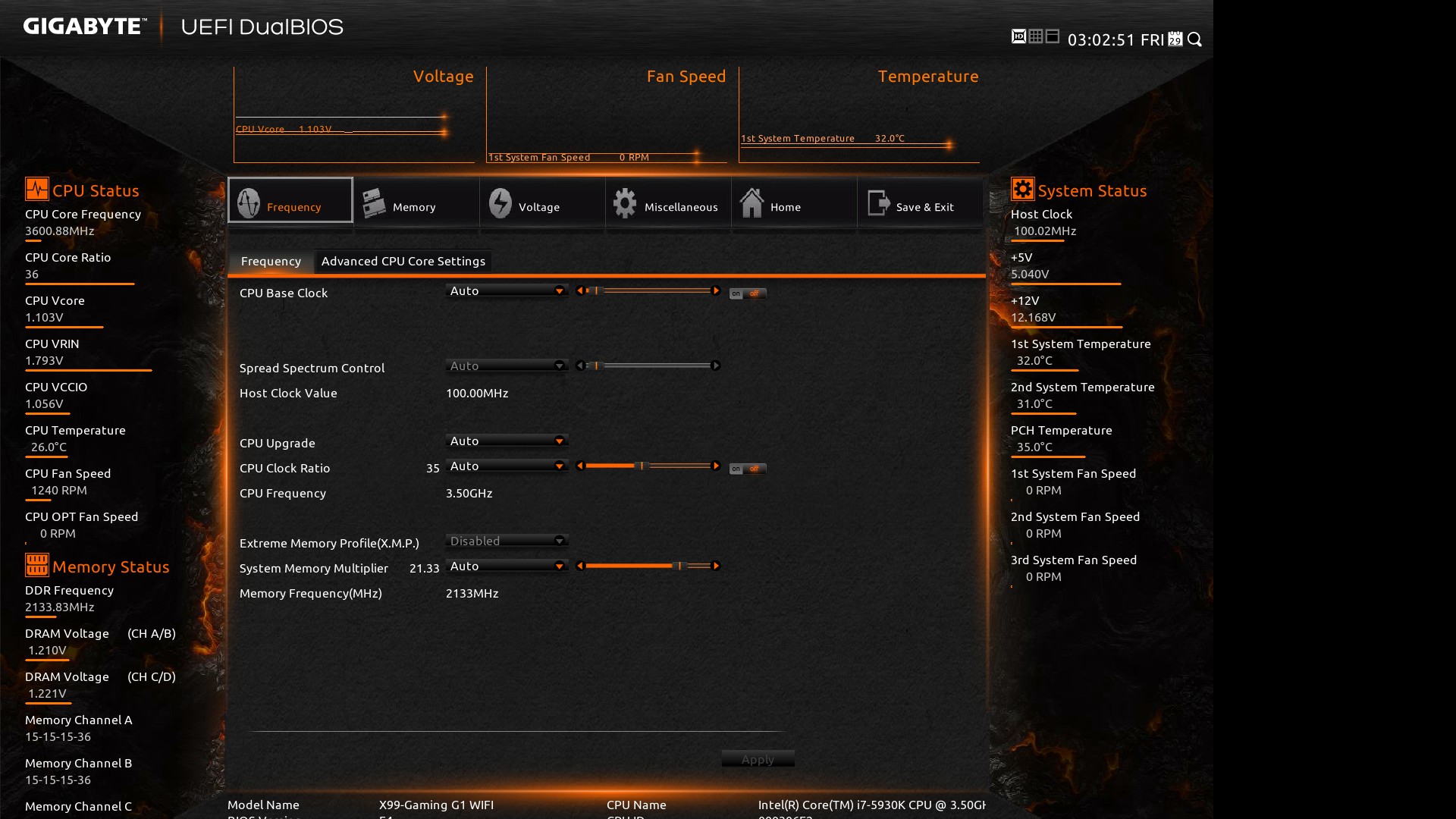Adjust the Spread Spectrum Control slider

coord(648,366)
